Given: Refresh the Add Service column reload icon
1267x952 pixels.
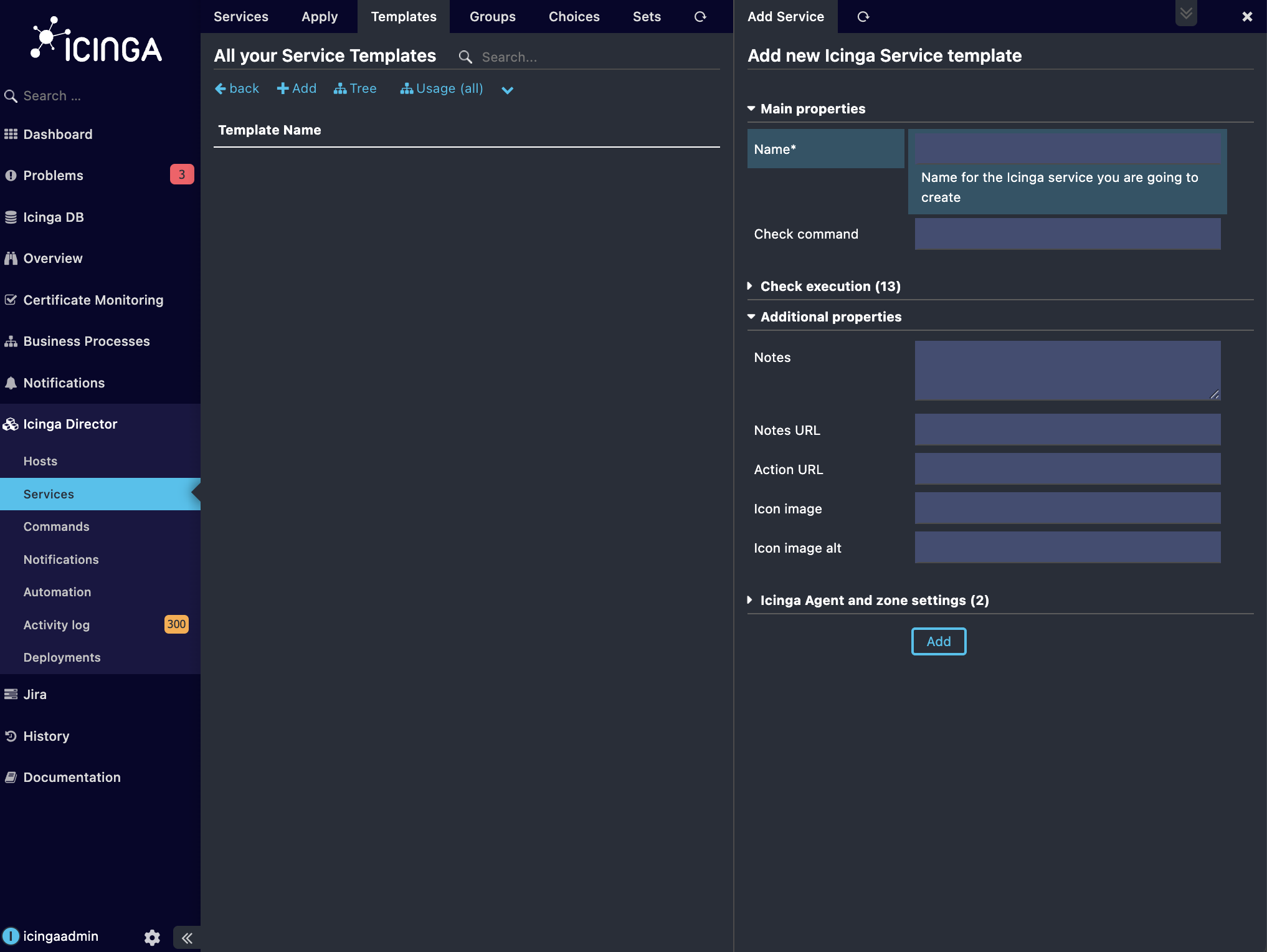Looking at the screenshot, I should (863, 17).
